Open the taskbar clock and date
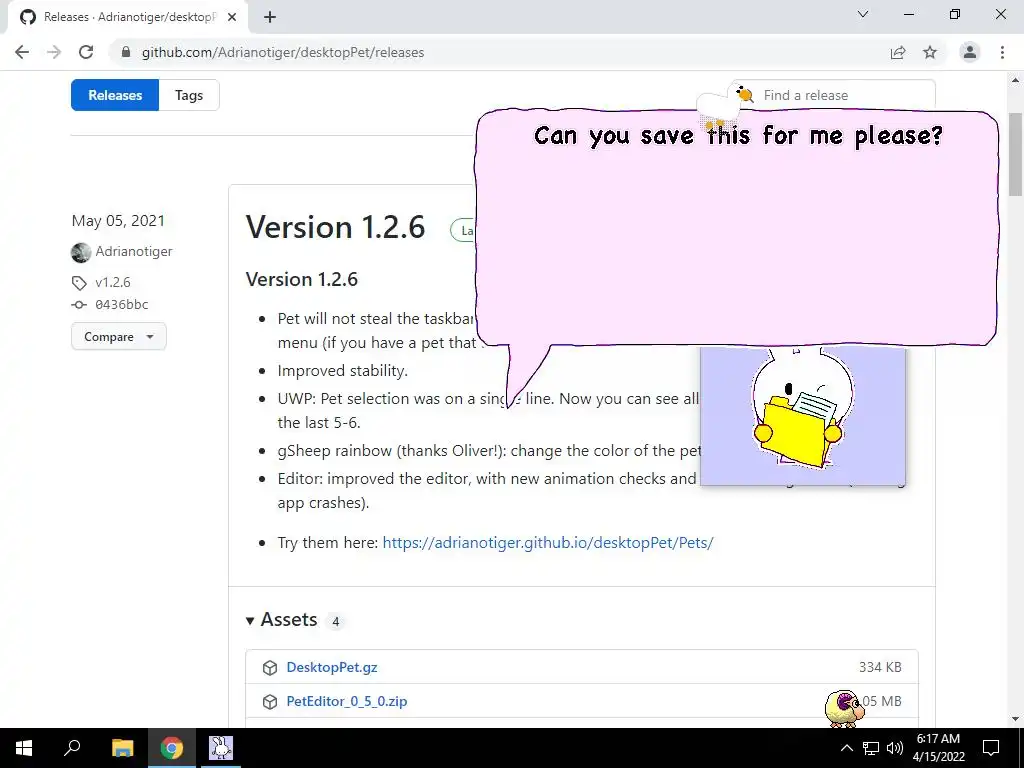Screen dimensions: 1024x768 tap(938, 748)
